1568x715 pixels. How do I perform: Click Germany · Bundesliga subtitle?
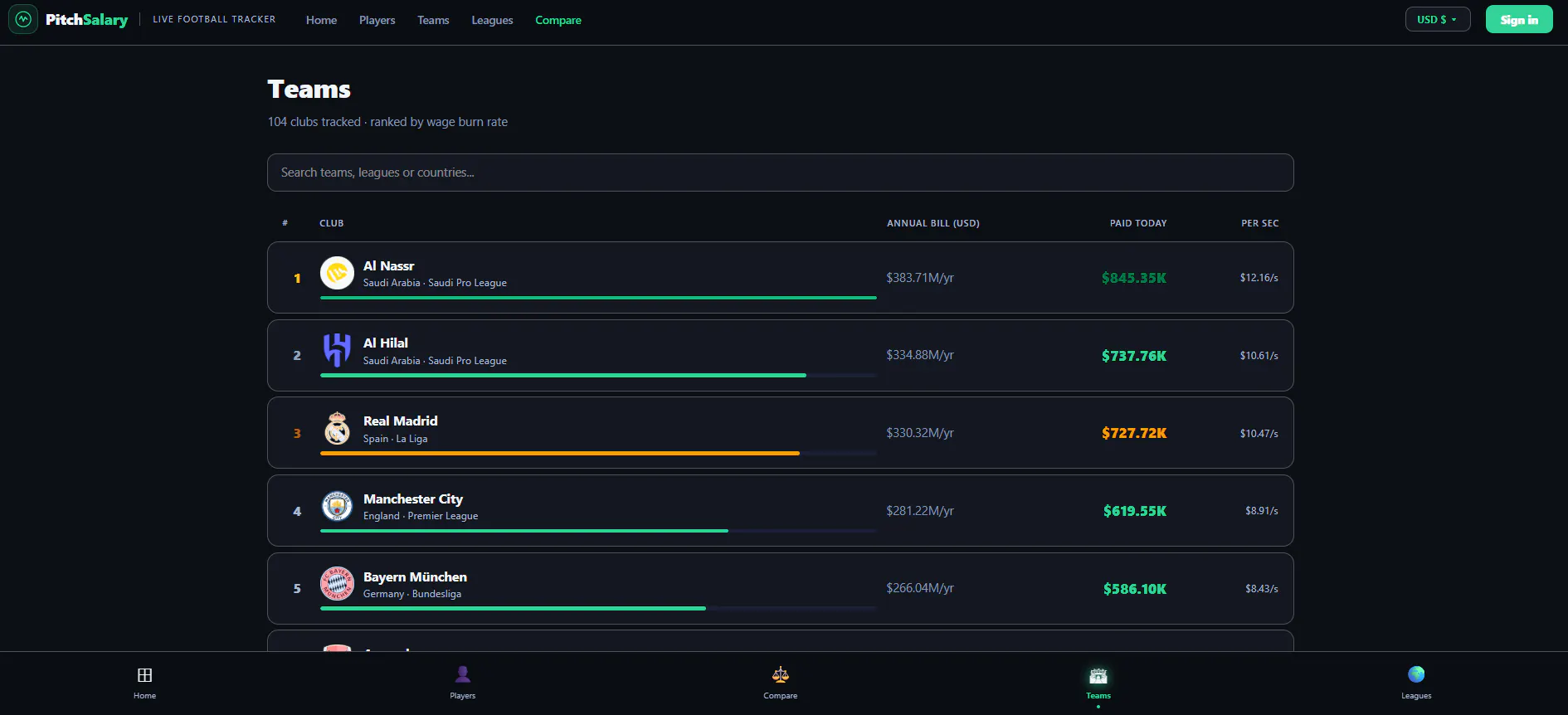pyautogui.click(x=412, y=594)
